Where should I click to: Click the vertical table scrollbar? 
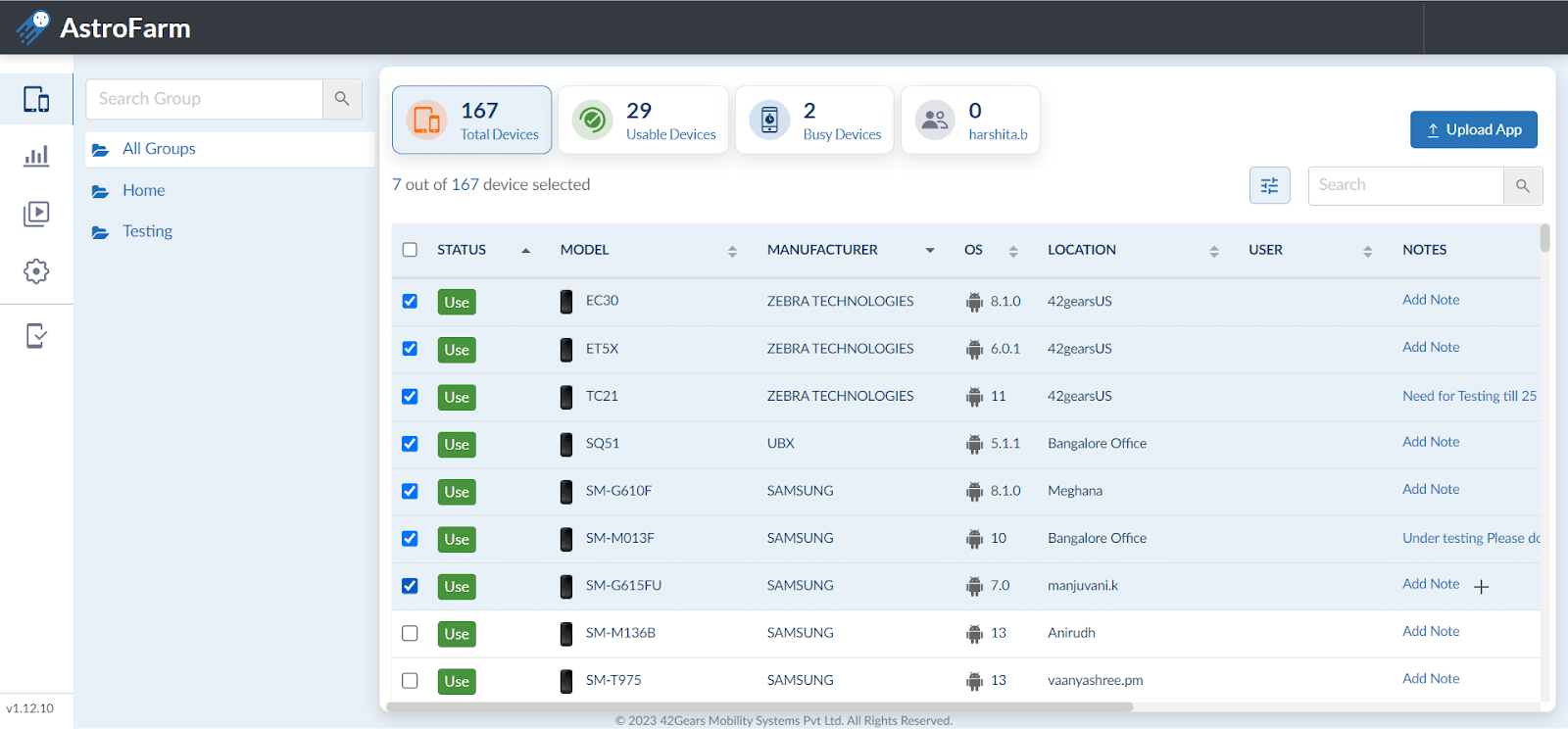pos(1544,238)
